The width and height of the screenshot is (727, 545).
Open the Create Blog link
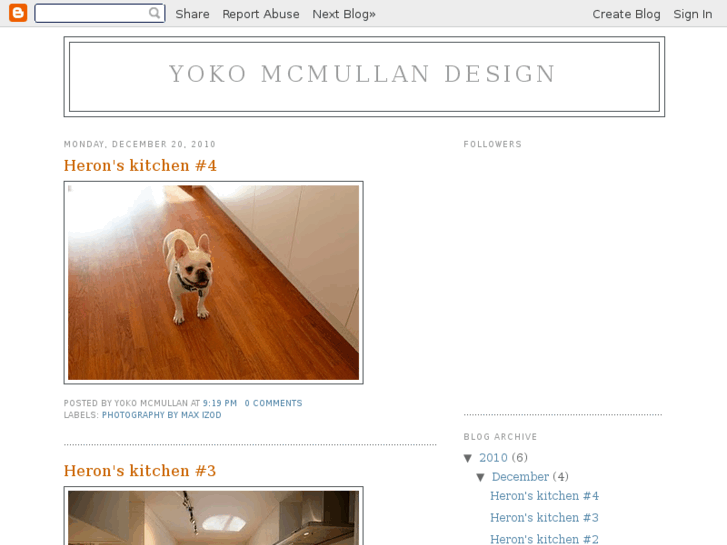(x=626, y=14)
